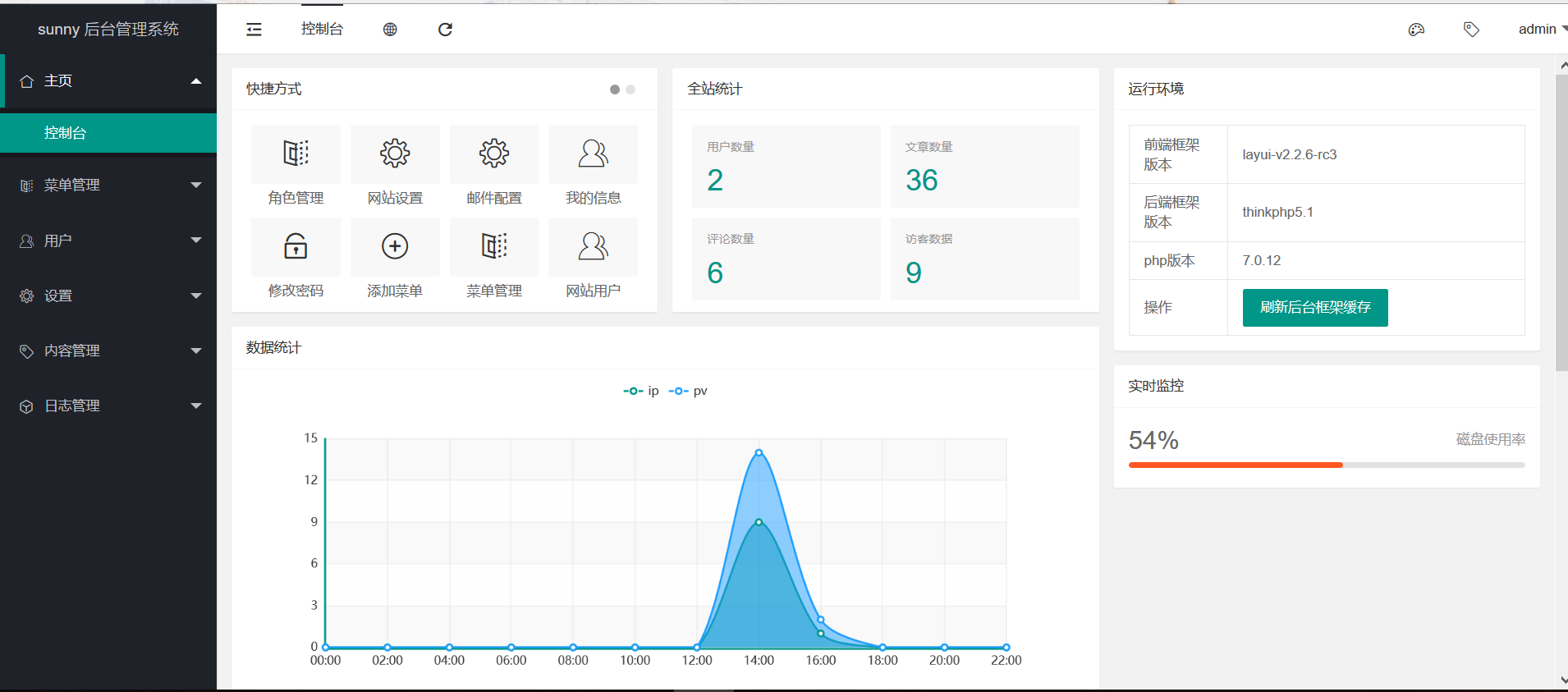The image size is (1568, 692).
Task: Click the sidebar collapse icon in the header
Action: (x=254, y=30)
